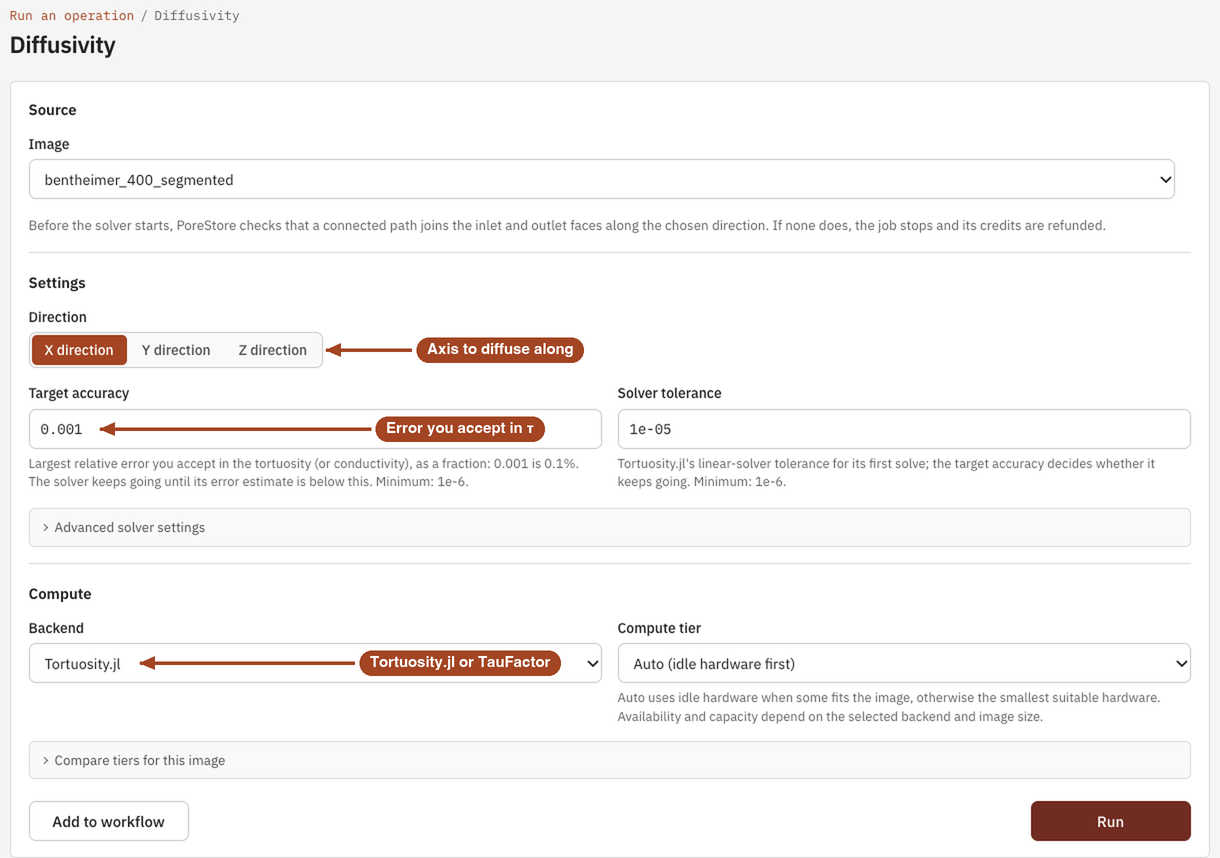Click the Add to workflow button

(109, 822)
